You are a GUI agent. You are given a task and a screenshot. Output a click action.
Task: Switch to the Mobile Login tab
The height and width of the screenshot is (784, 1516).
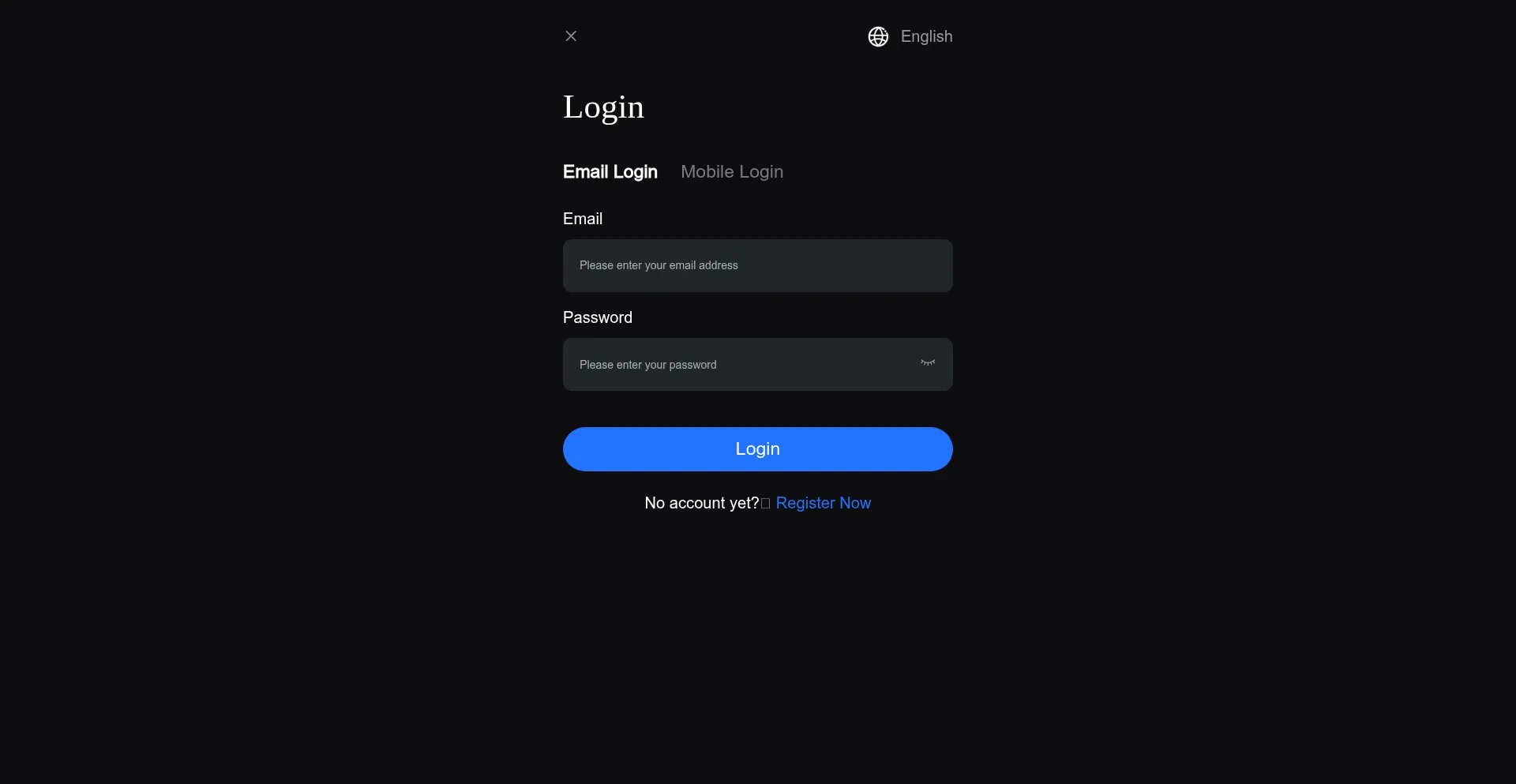732,172
